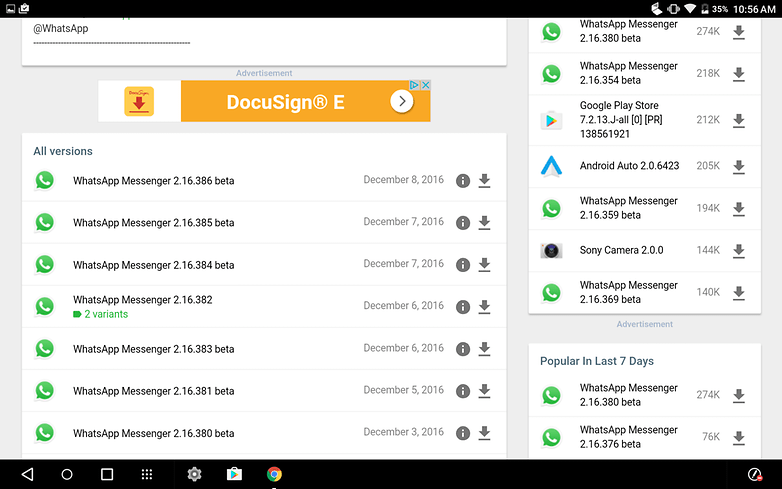782x489 pixels.
Task: Tap the recent apps square button
Action: pyautogui.click(x=107, y=474)
